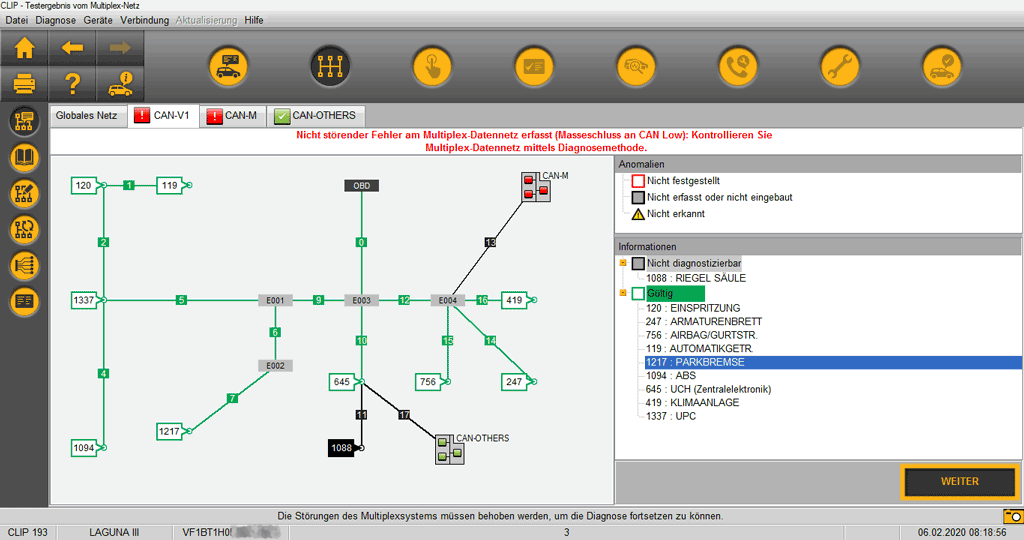Click the Home icon in the toolbar
The height and width of the screenshot is (540, 1024).
click(x=24, y=48)
